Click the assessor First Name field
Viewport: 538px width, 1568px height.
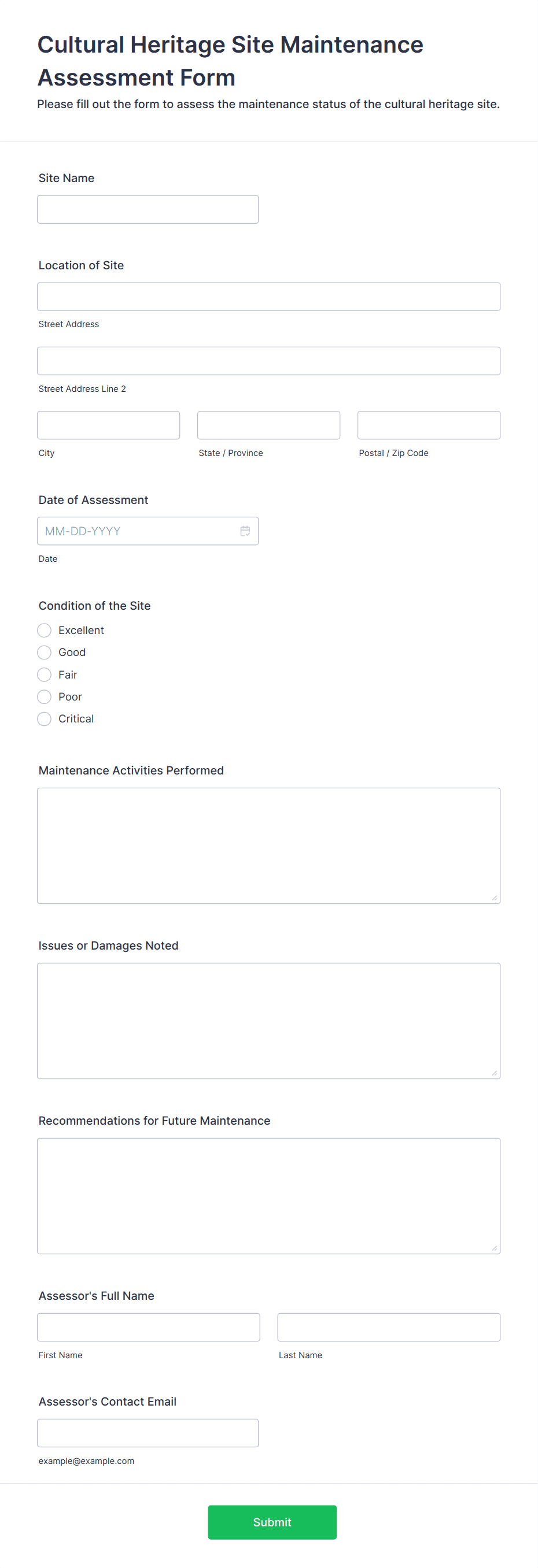[x=149, y=1327]
